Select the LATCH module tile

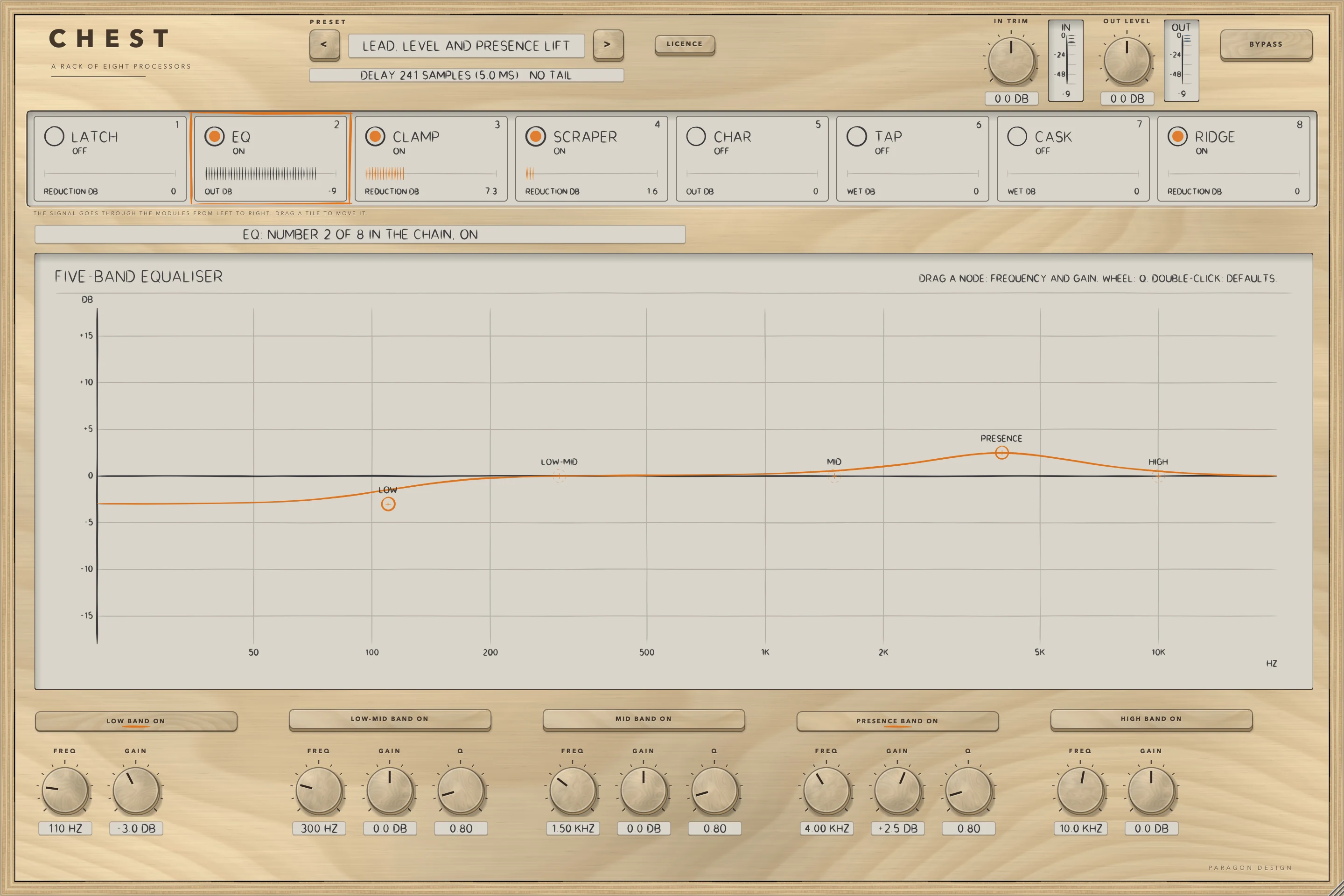110,158
